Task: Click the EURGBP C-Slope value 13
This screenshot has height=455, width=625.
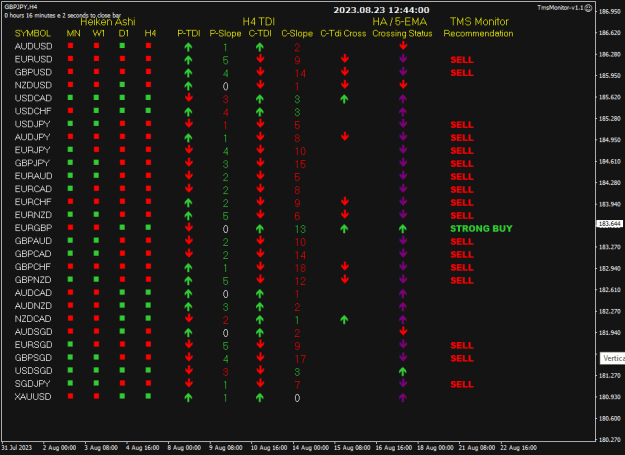Action: (x=300, y=229)
